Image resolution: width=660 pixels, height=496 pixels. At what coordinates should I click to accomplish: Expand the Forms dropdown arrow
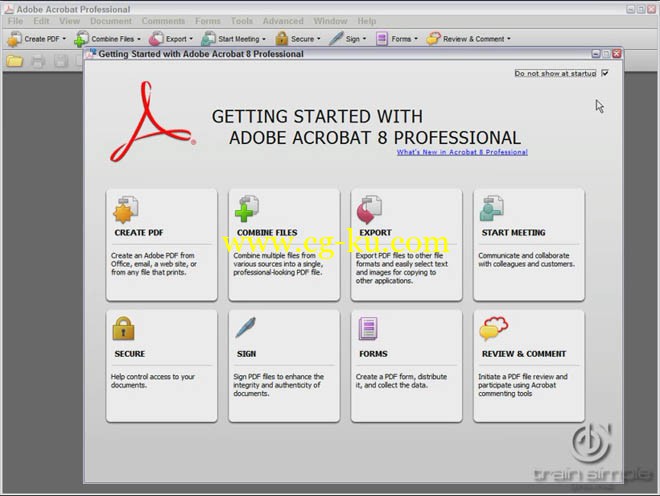[416, 39]
